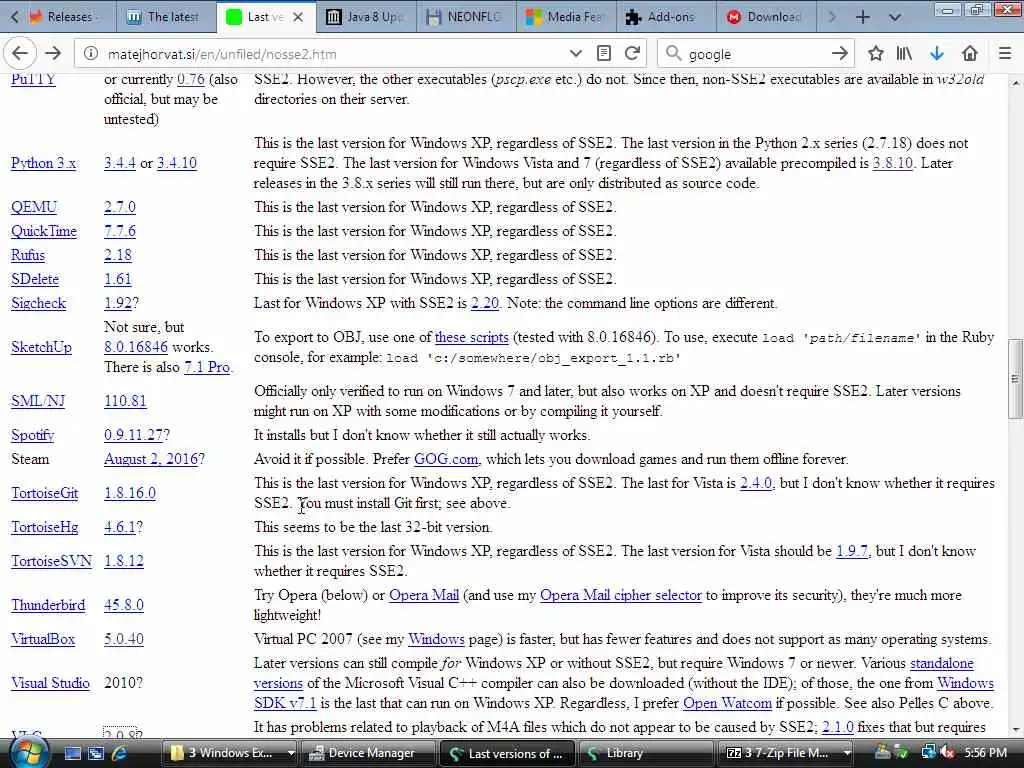The width and height of the screenshot is (1024, 768).
Task: Open the Windows Start orb
Action: pos(28,752)
